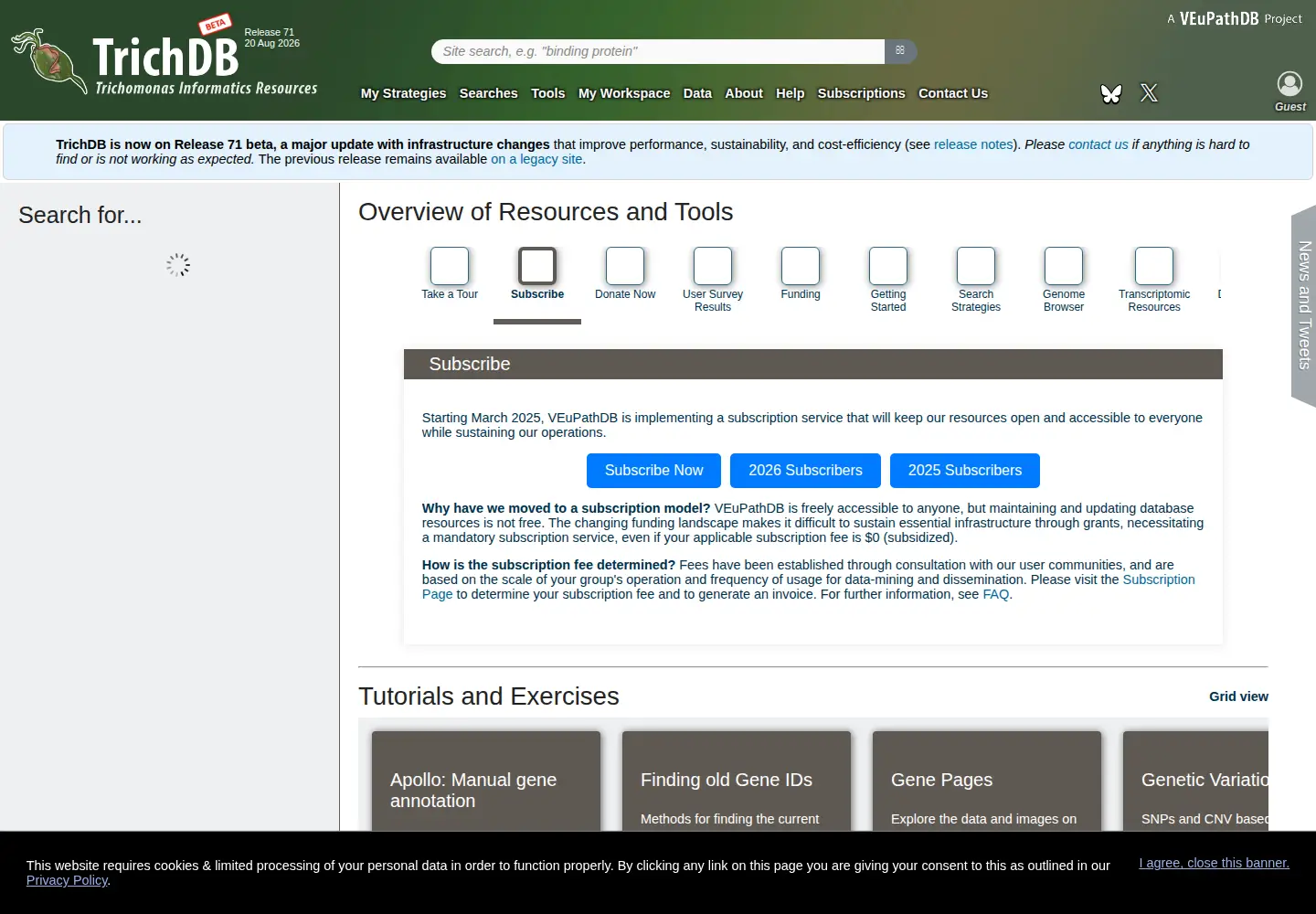Open the Finding old Gene IDs card
The height and width of the screenshot is (914, 1316).
pos(737,781)
